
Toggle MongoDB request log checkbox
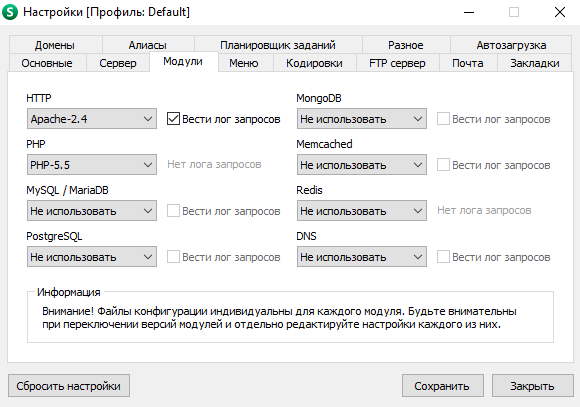tap(443, 119)
